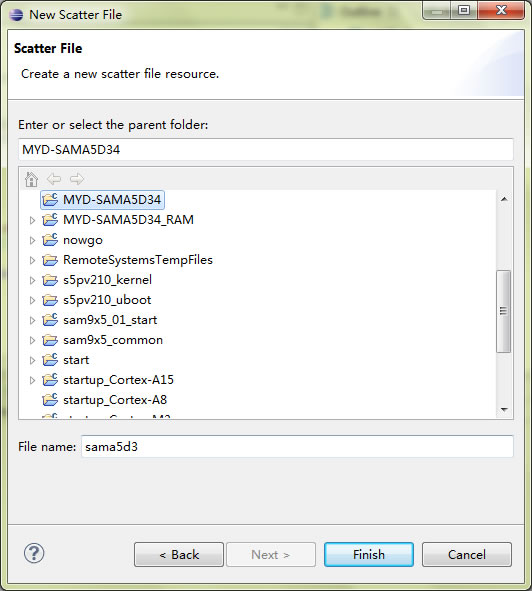Select the MYD-SAMA5D34 project folder icon
Viewport: 532px width, 591px height.
click(x=50, y=199)
